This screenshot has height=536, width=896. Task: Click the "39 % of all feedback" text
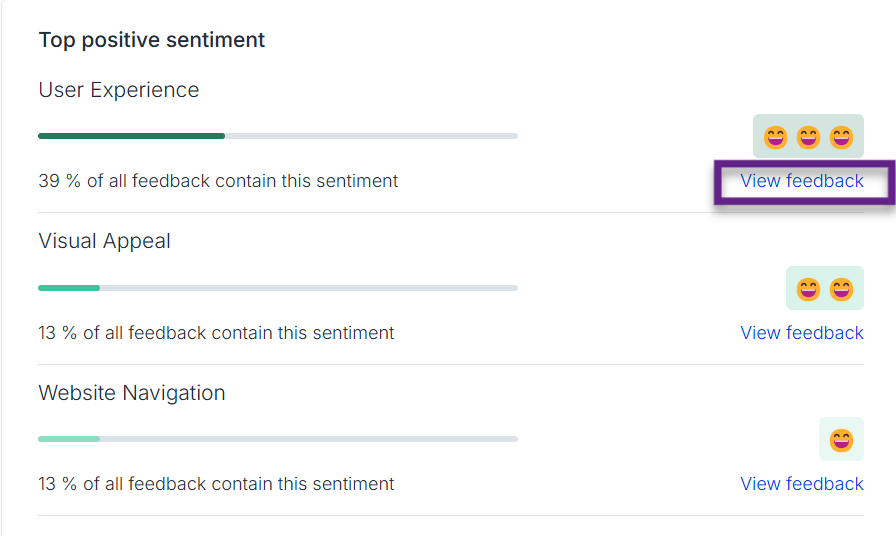click(218, 181)
